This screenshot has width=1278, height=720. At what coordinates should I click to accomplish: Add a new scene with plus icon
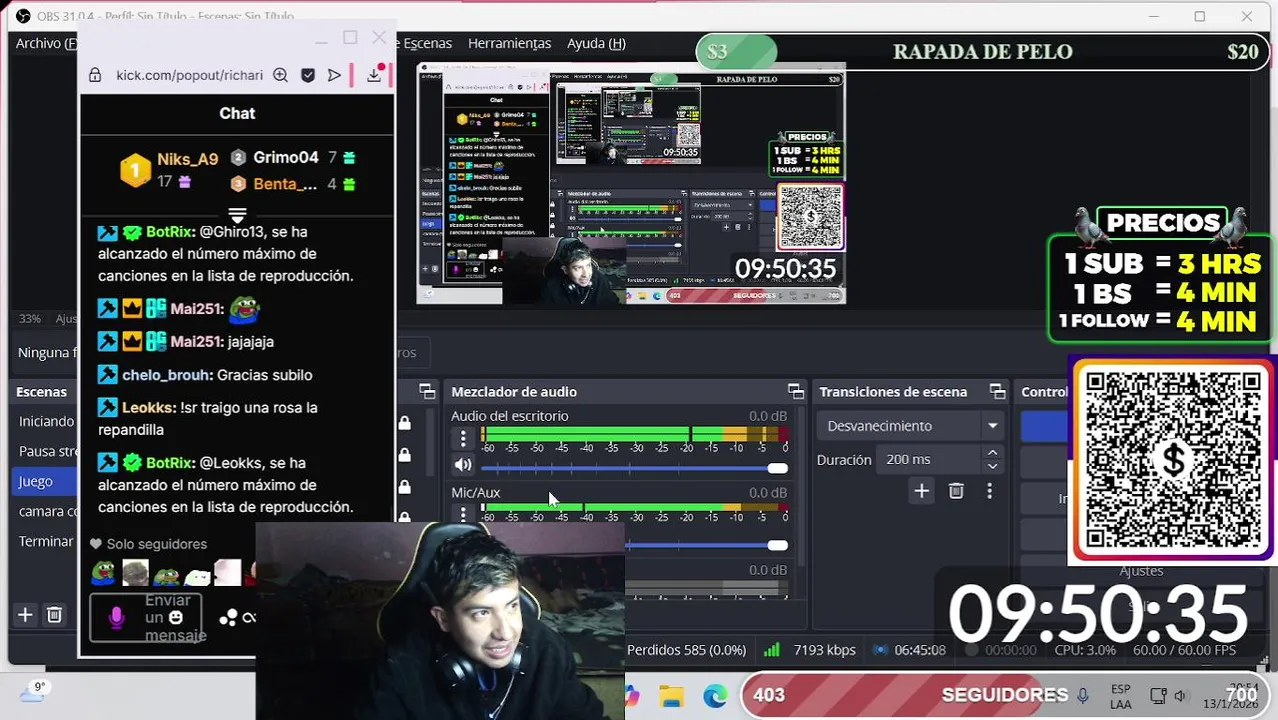25,615
